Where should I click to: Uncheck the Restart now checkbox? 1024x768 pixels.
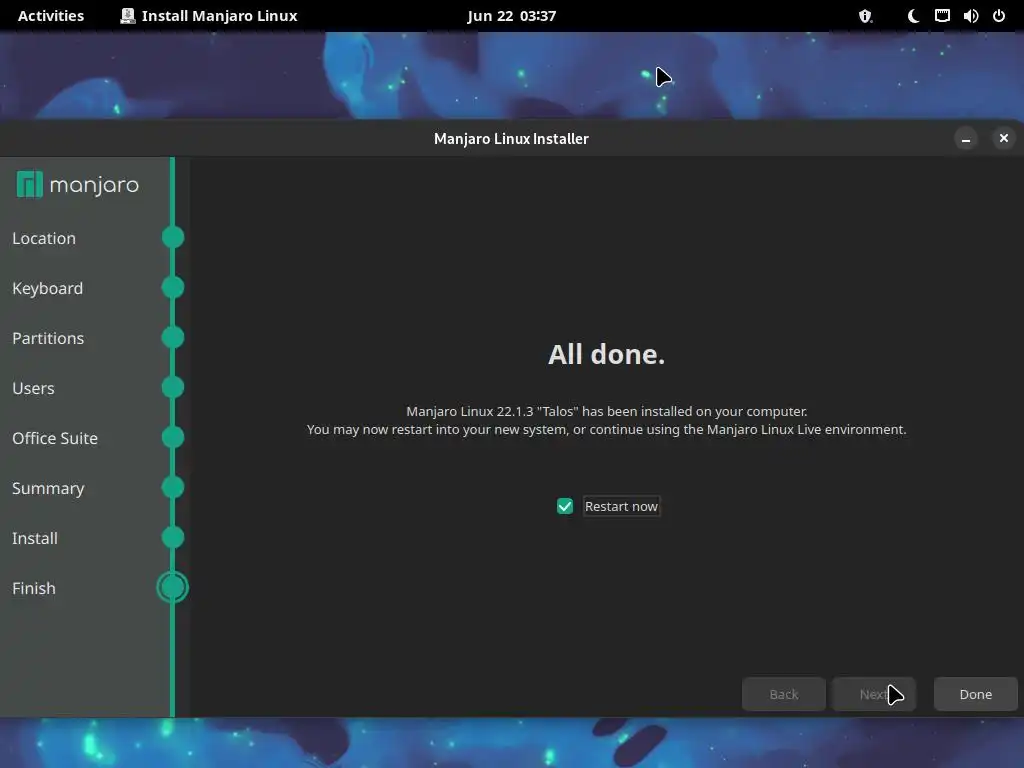point(565,506)
